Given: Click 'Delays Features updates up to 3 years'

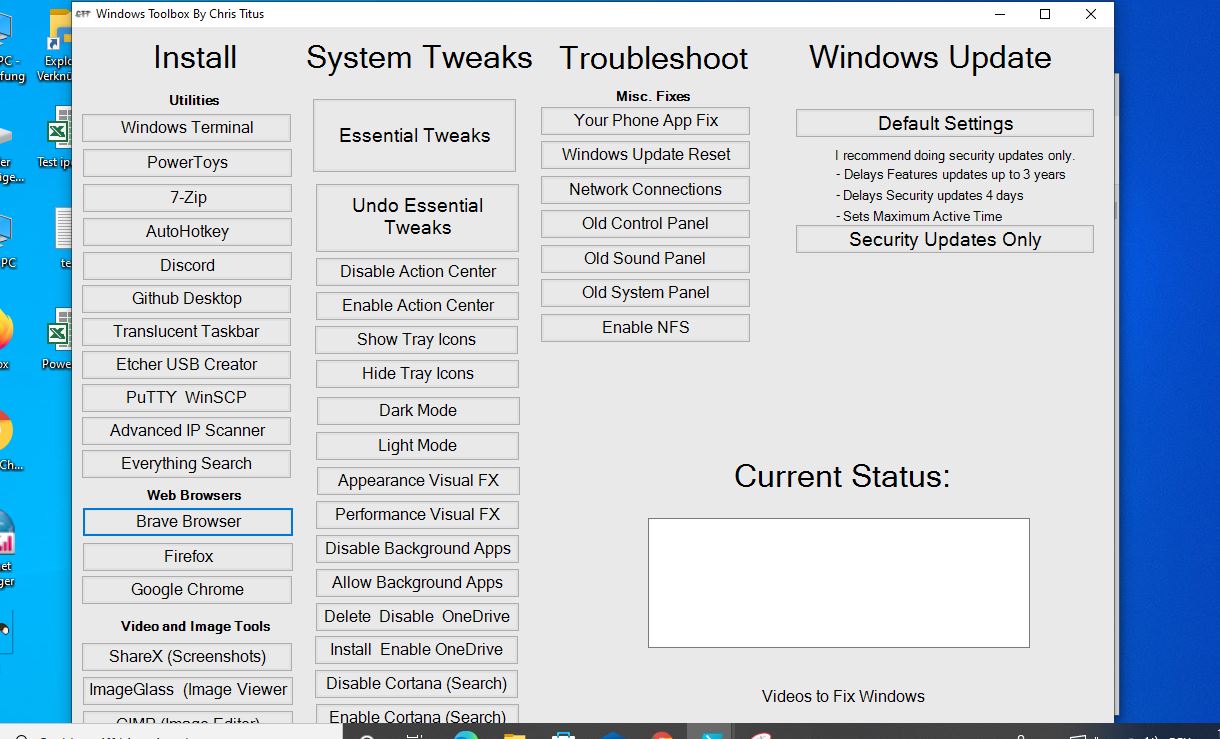Looking at the screenshot, I should pyautogui.click(x=951, y=175).
